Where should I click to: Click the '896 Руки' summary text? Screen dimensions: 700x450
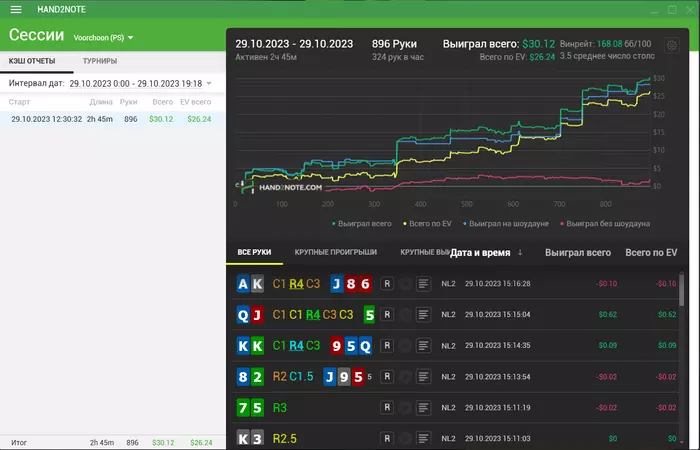click(394, 44)
